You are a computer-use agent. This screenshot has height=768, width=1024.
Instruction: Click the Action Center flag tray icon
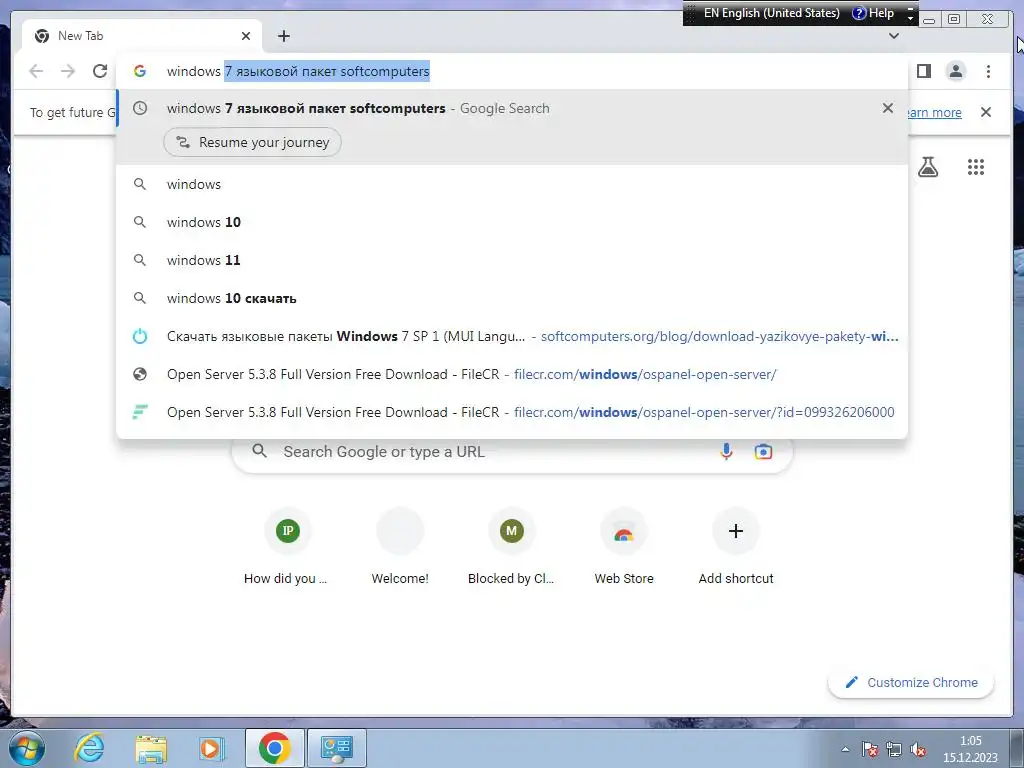coord(870,749)
